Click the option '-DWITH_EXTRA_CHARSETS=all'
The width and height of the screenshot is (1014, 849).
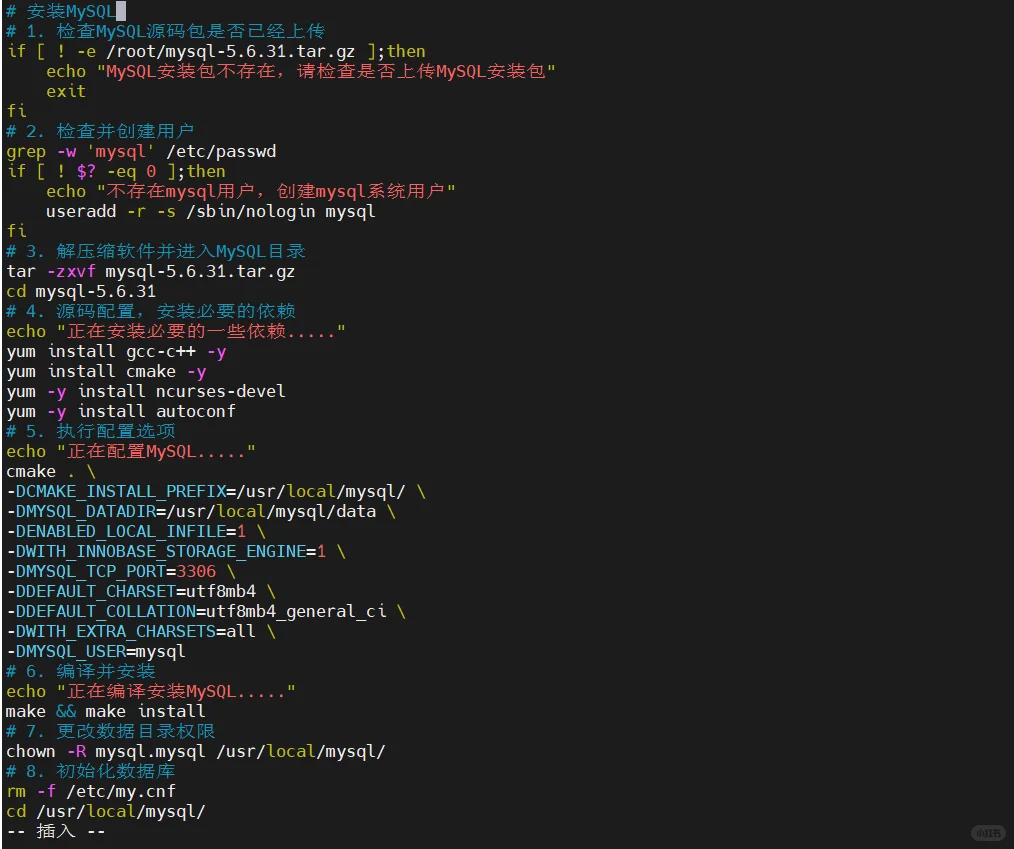(x=131, y=632)
